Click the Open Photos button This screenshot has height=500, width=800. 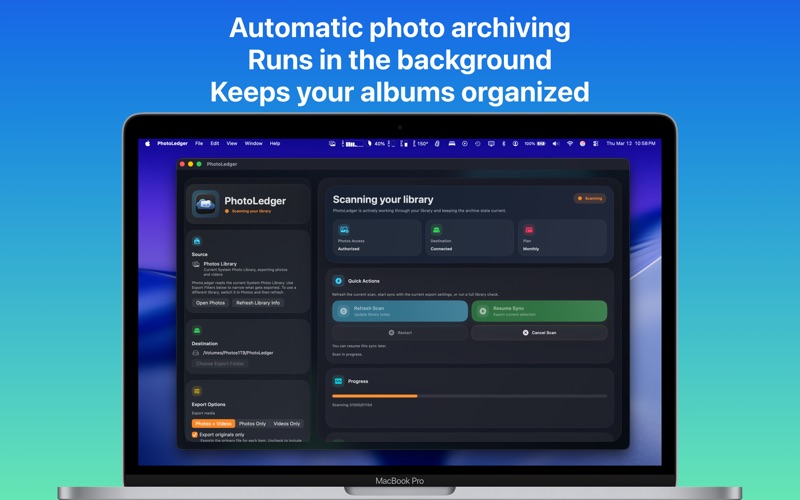coord(210,303)
